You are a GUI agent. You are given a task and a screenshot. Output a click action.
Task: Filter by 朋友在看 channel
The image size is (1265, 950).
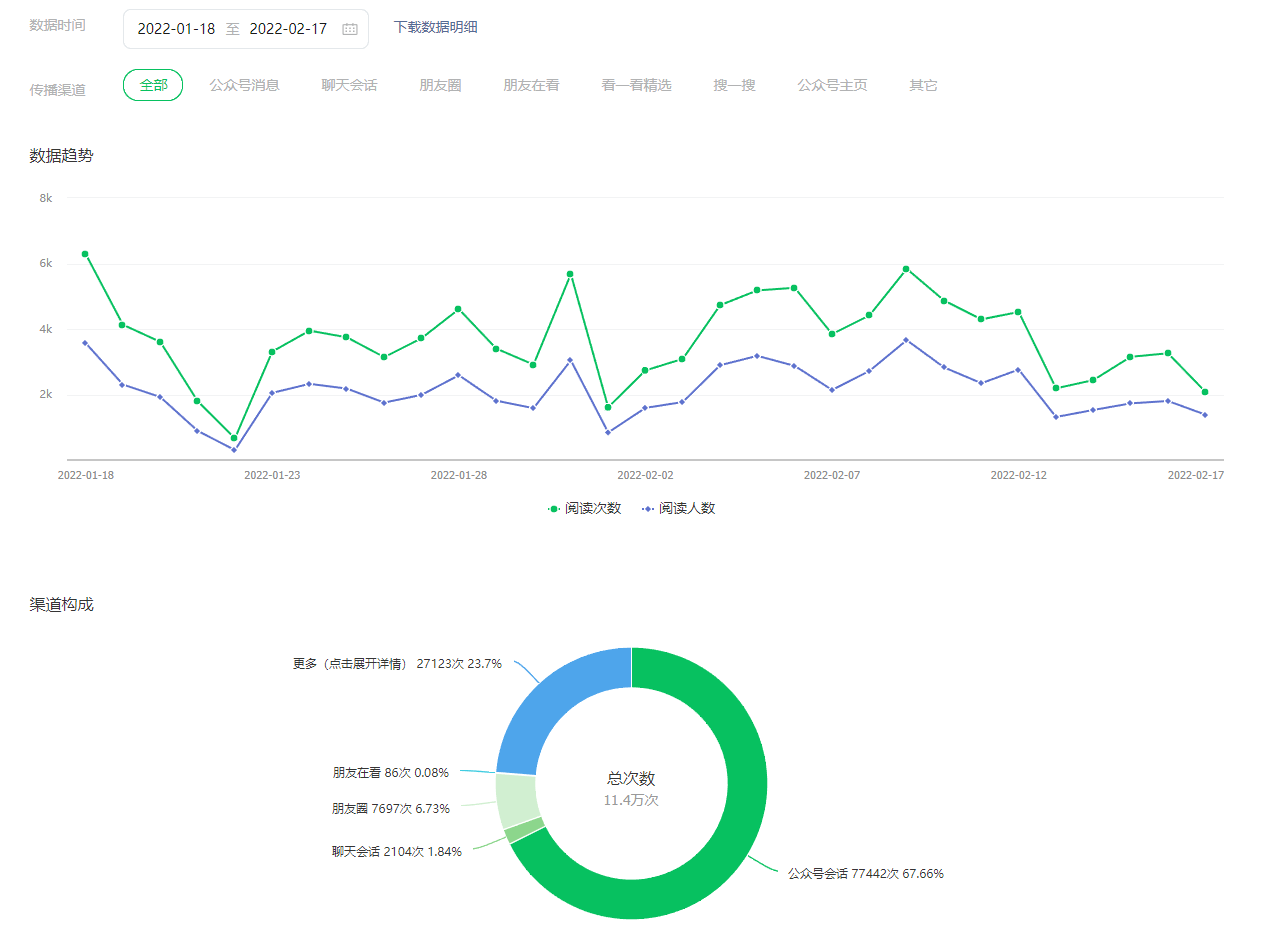531,86
